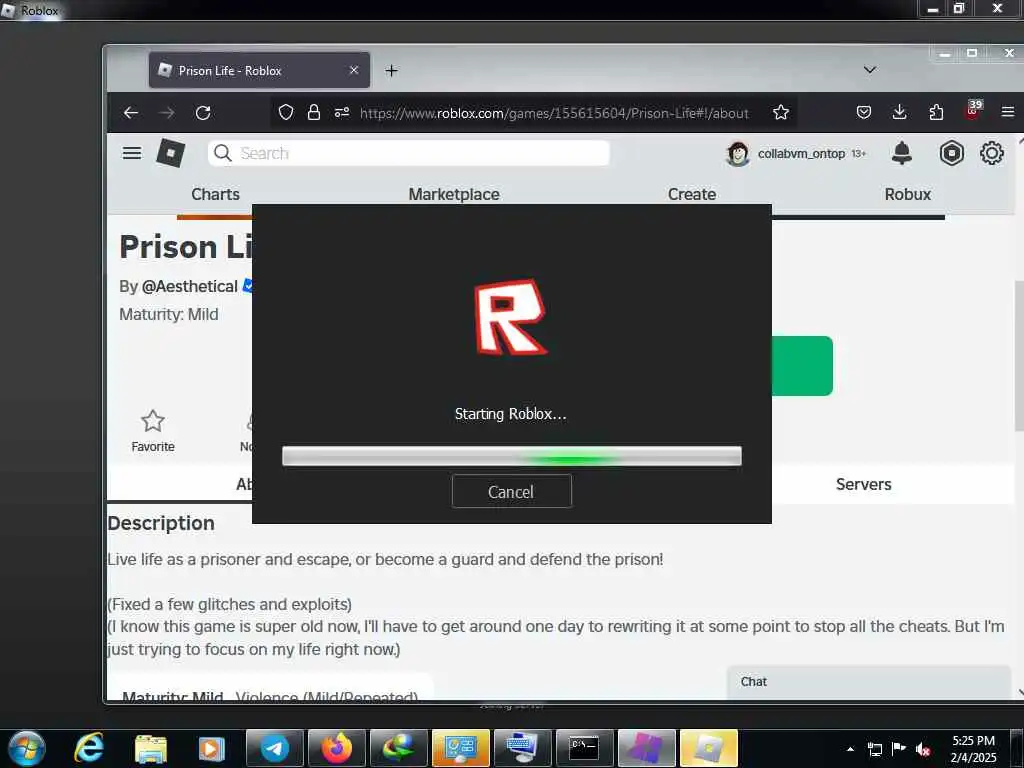The image size is (1024, 768).
Task: Open the Robux balance icon
Action: tap(952, 153)
